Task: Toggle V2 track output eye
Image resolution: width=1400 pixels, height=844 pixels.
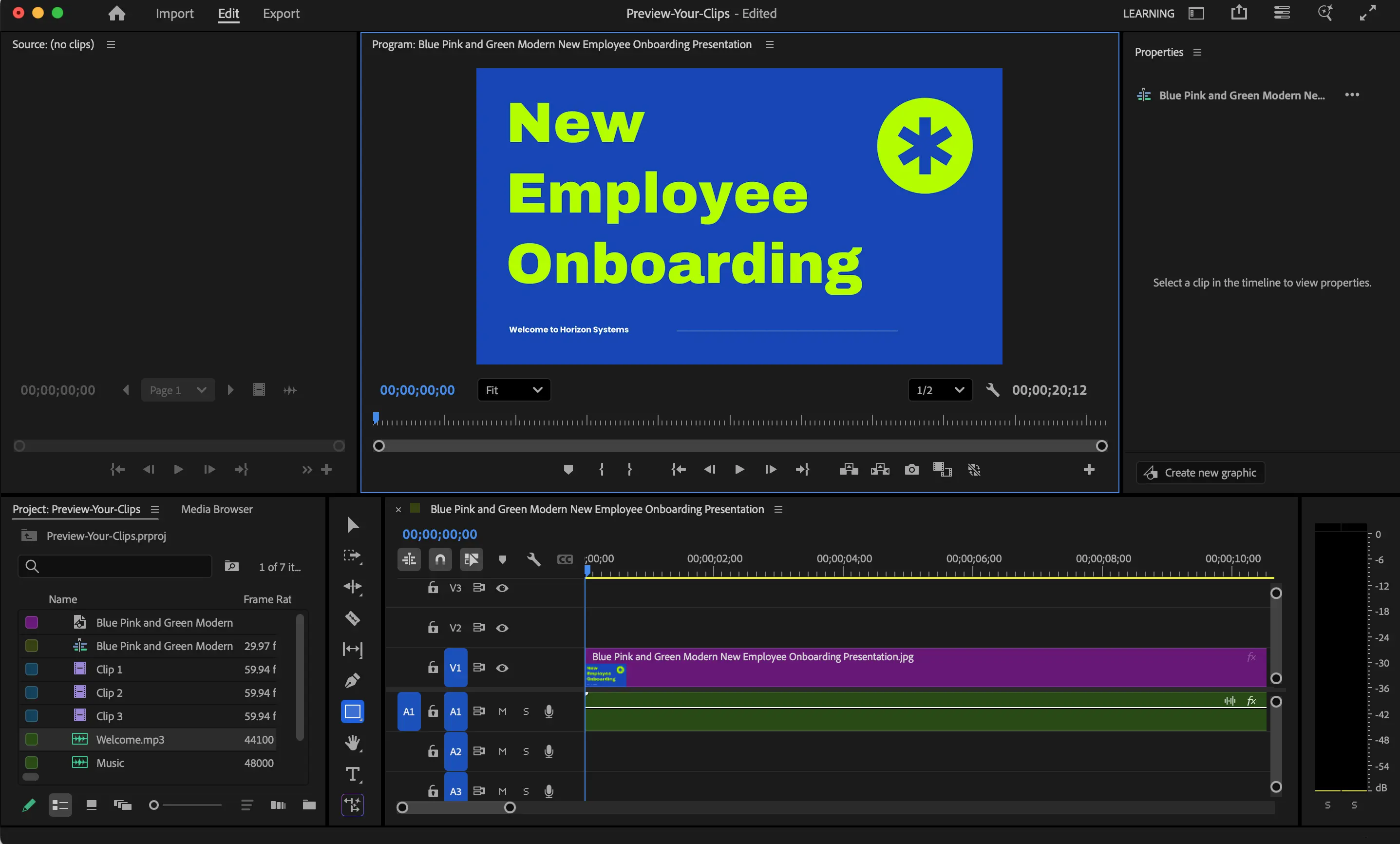Action: [502, 628]
